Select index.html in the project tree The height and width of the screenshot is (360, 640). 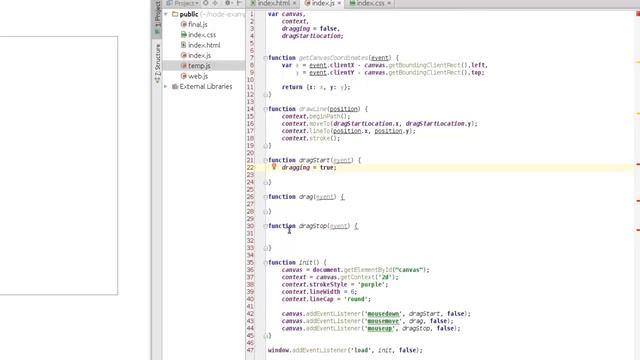click(x=204, y=45)
